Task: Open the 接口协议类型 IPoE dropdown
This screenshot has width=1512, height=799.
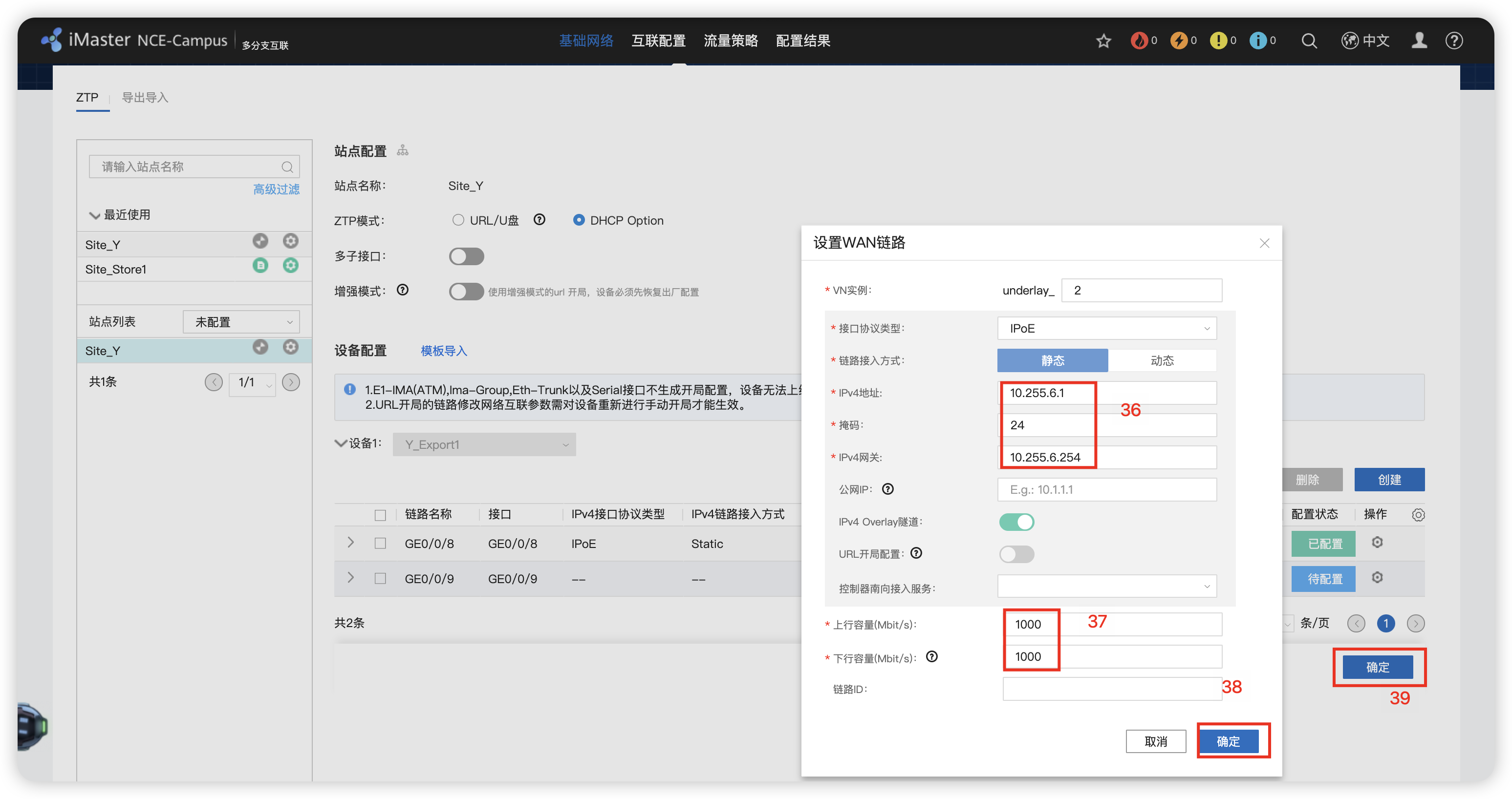Action: click(1106, 329)
